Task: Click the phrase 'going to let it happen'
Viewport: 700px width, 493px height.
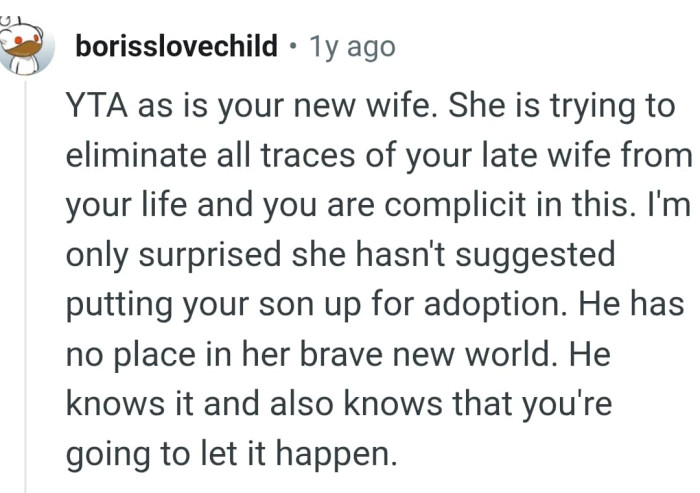Action: pyautogui.click(x=232, y=453)
